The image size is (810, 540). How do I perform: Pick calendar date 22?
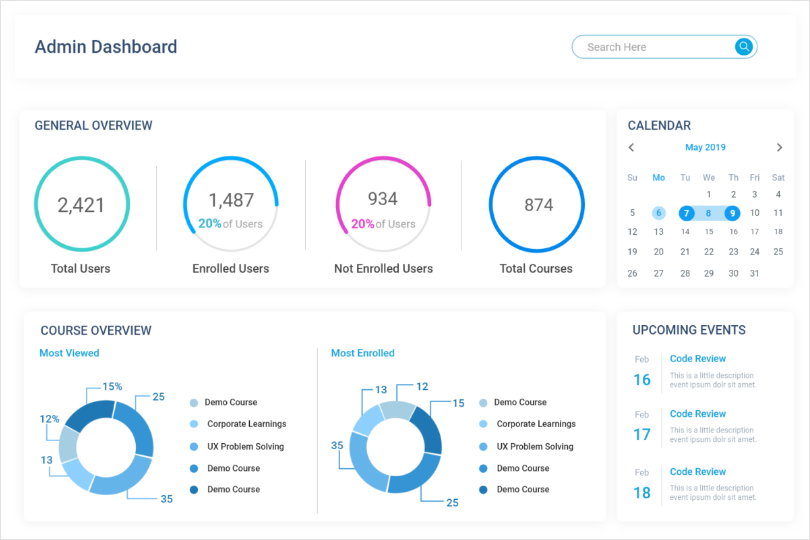coord(709,252)
